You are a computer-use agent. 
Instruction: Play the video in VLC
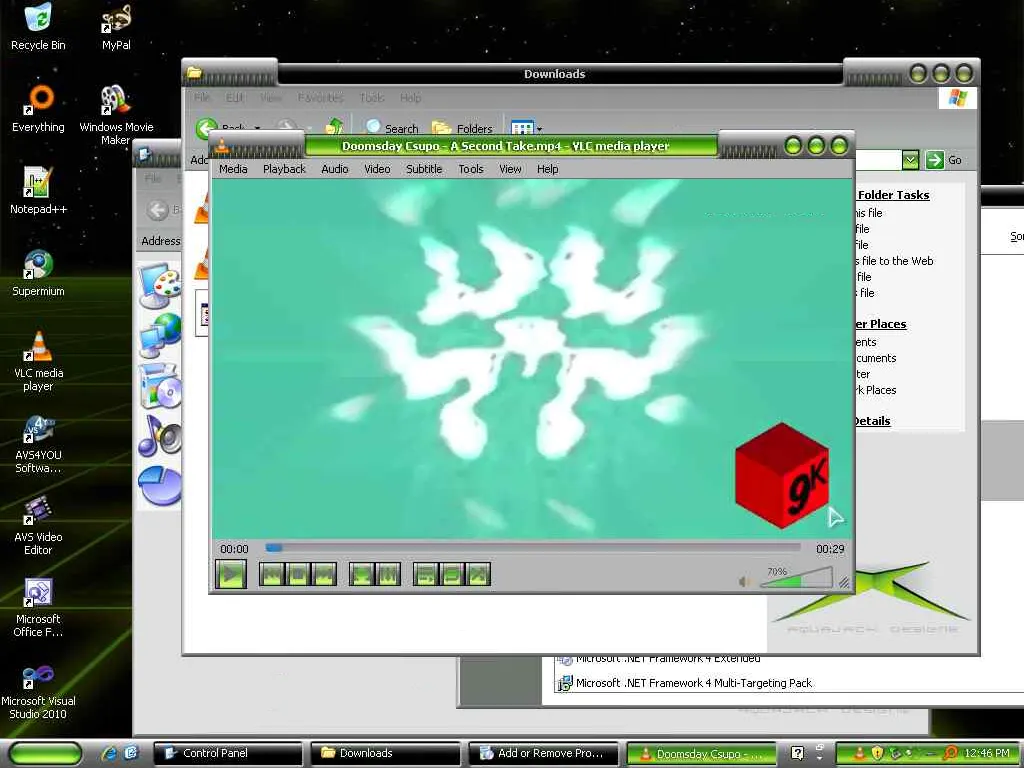pyautogui.click(x=231, y=575)
